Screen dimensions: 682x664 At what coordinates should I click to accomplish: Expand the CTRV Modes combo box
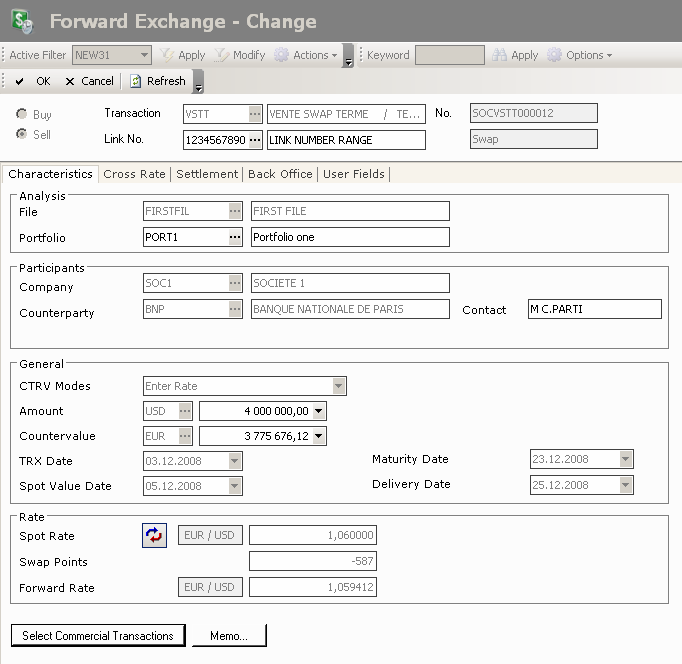[339, 386]
